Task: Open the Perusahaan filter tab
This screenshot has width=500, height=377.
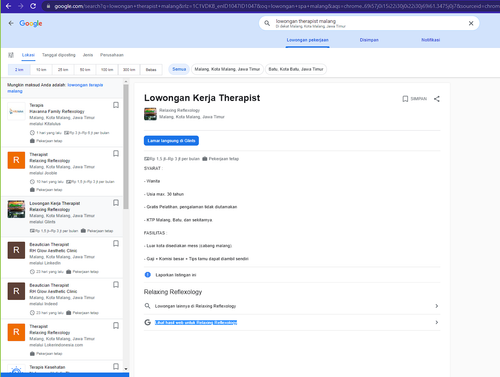Action: coord(112,55)
